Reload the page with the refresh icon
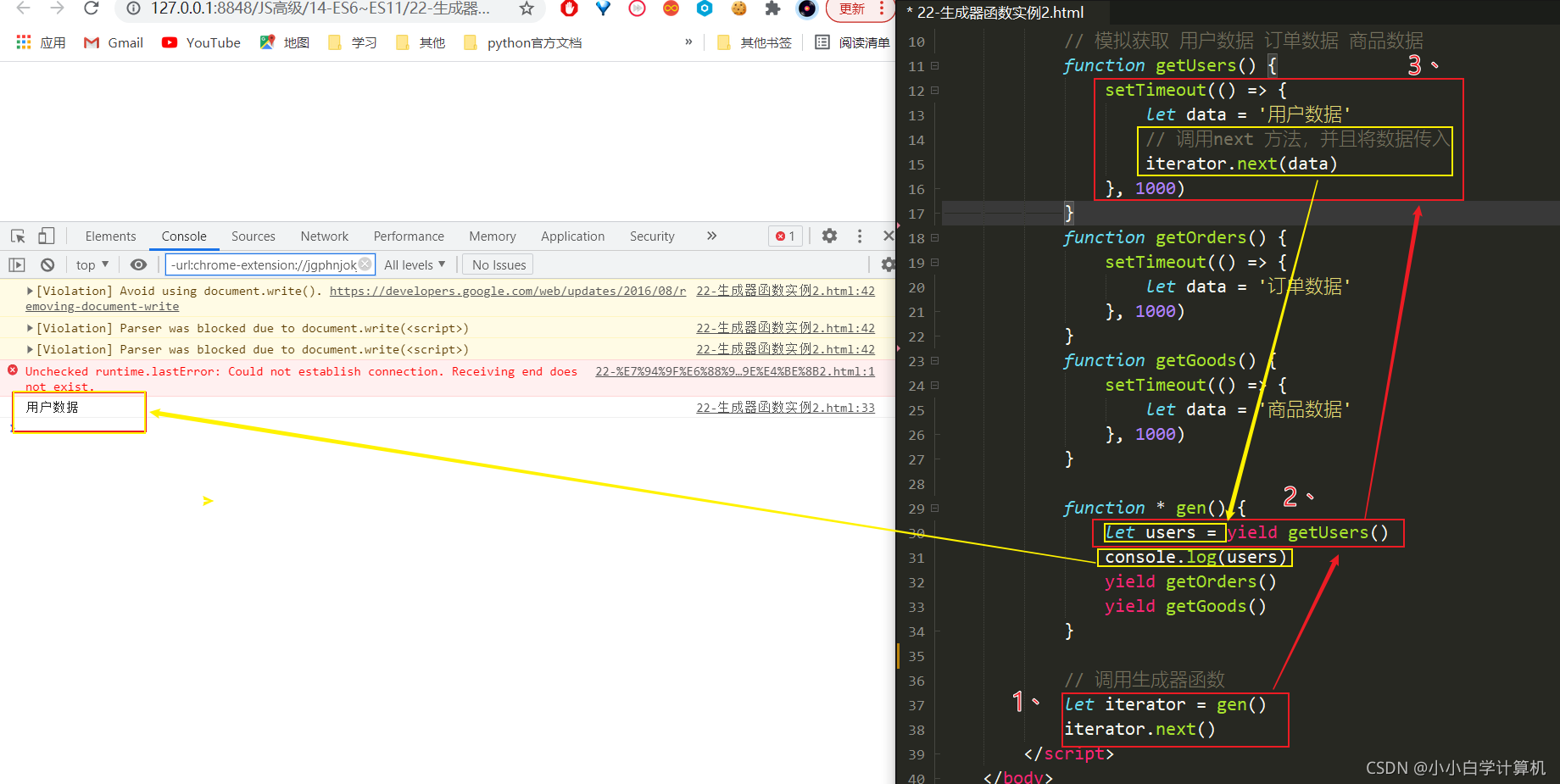This screenshot has height=784, width=1560. (x=92, y=8)
